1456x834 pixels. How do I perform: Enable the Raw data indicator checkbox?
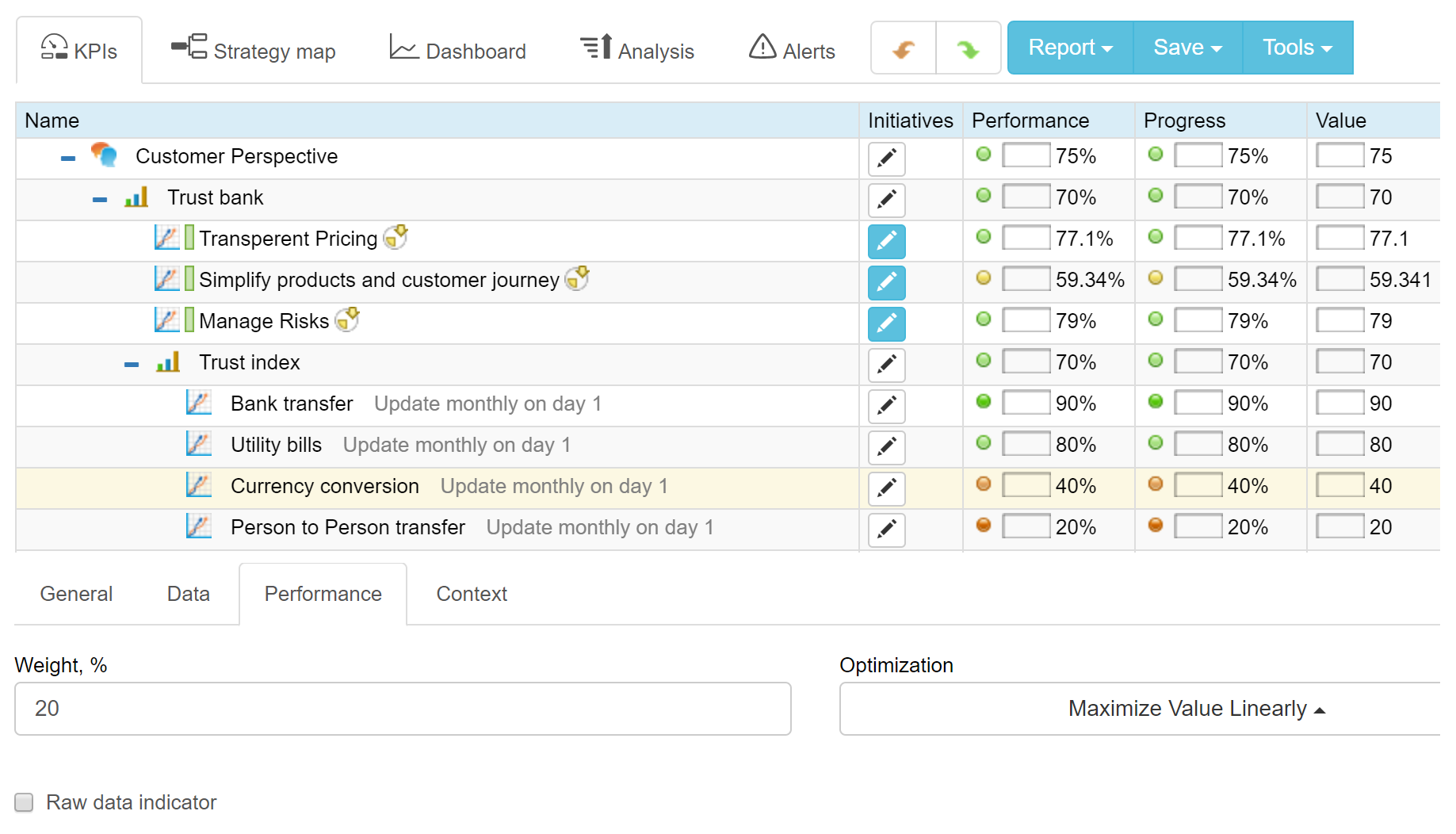pos(24,802)
